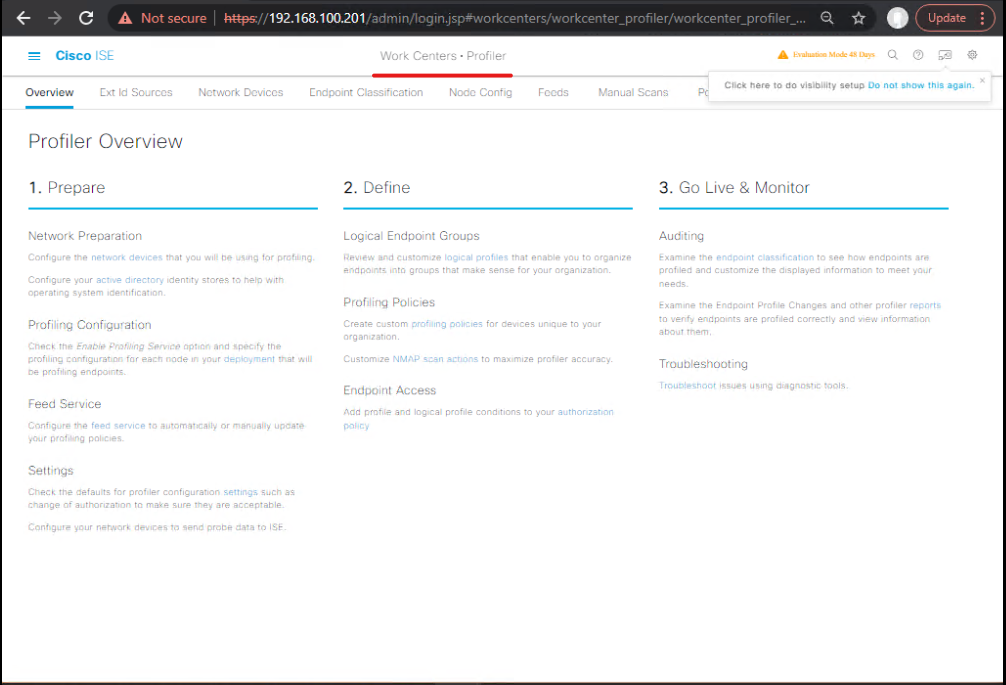
Task: Click the ISE visibility setup monitor icon
Action: tap(945, 55)
